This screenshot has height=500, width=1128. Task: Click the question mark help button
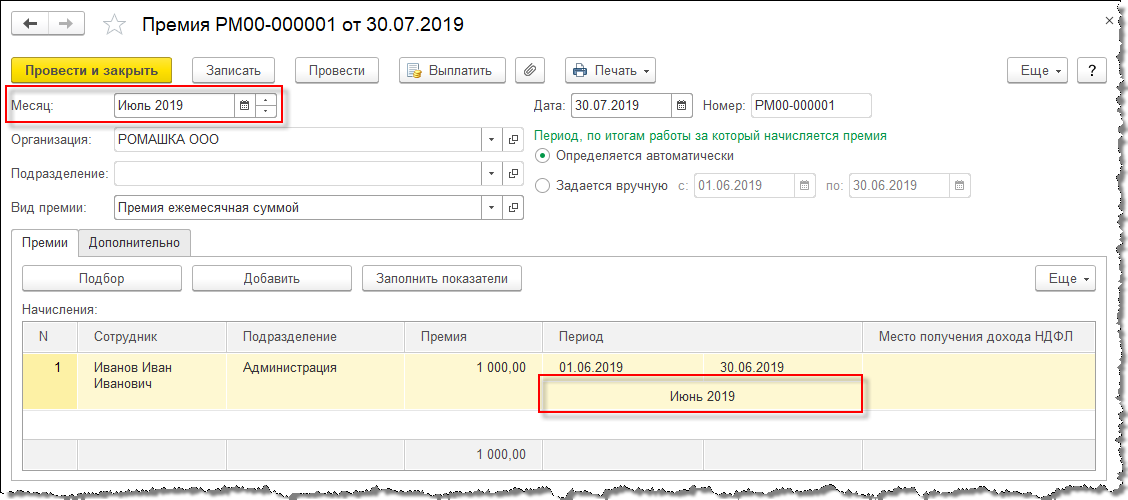[x=1092, y=70]
